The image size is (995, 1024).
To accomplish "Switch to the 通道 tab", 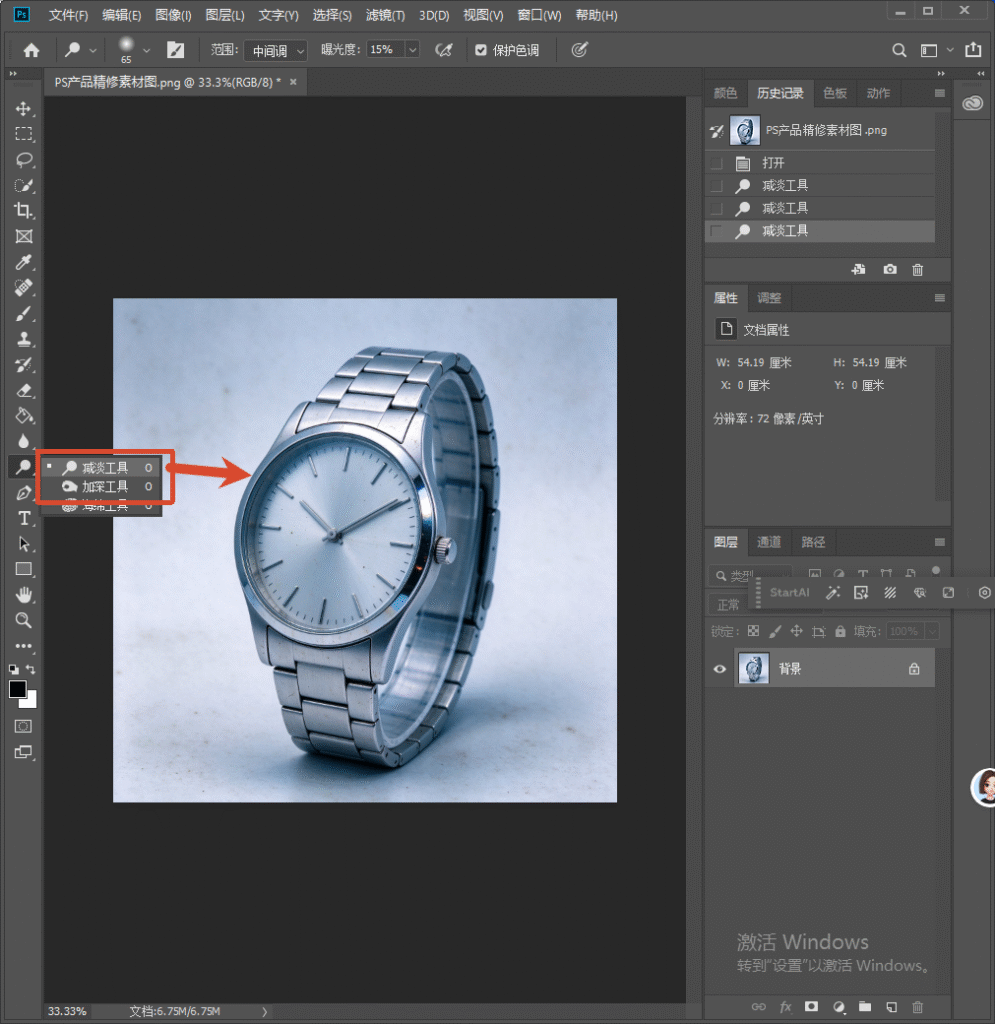I will (768, 541).
